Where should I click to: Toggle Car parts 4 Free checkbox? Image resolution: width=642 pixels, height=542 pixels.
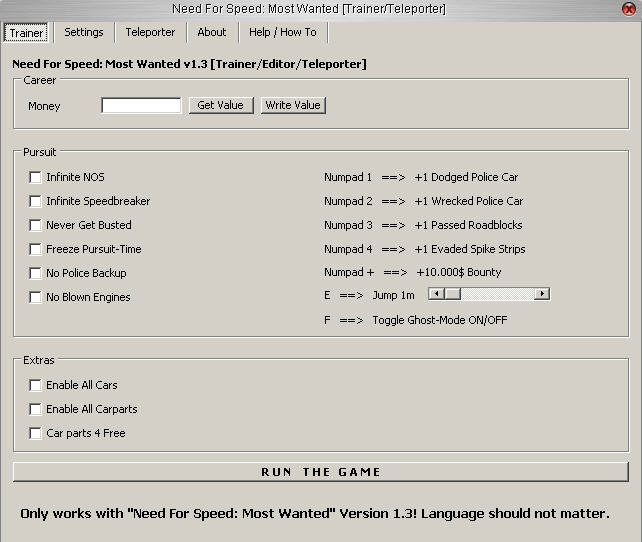36,433
